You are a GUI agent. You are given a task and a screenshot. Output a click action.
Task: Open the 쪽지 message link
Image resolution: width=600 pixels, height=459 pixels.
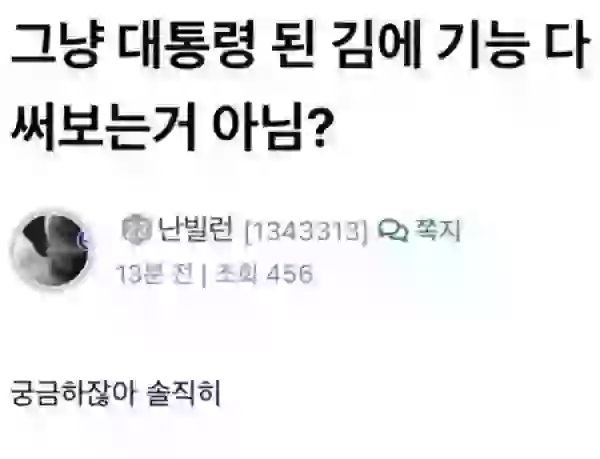(x=437, y=230)
